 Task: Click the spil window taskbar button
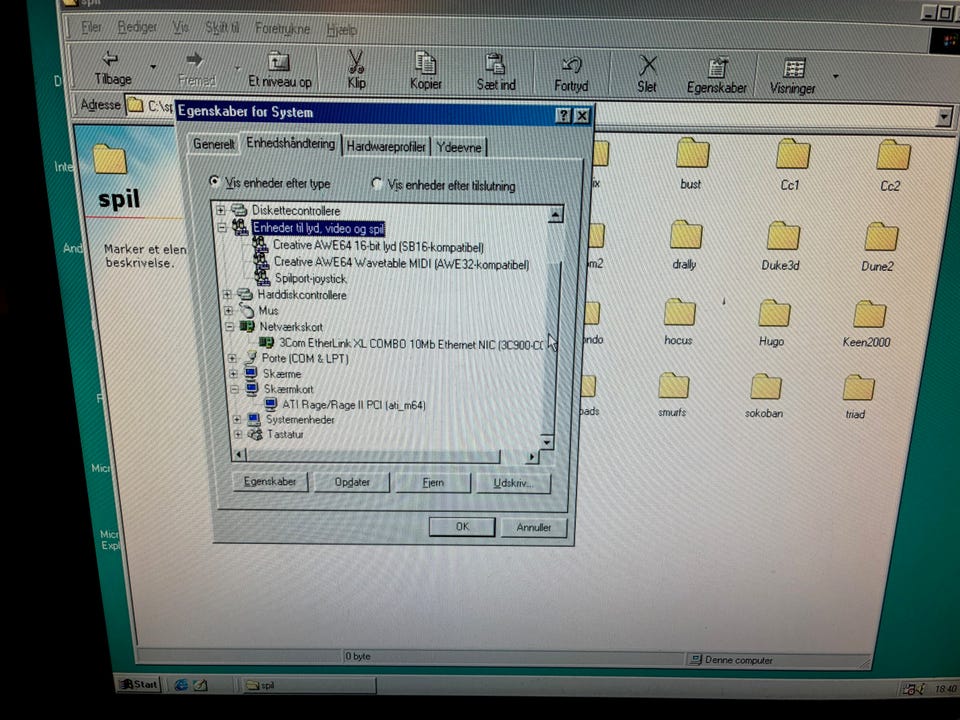point(308,685)
